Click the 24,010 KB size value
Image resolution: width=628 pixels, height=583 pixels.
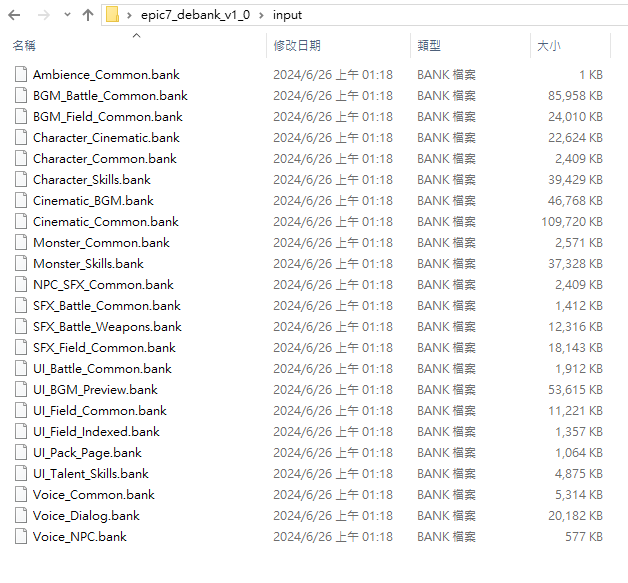576,117
